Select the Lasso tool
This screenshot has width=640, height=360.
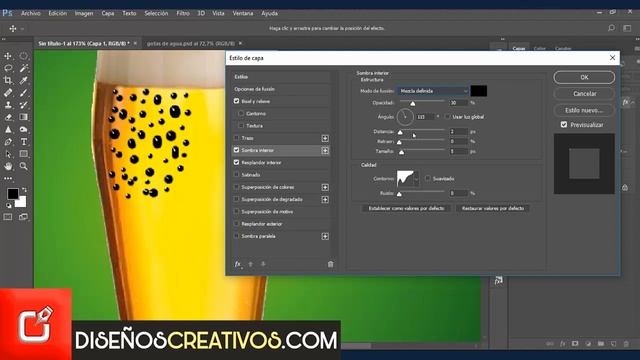[x=8, y=68]
